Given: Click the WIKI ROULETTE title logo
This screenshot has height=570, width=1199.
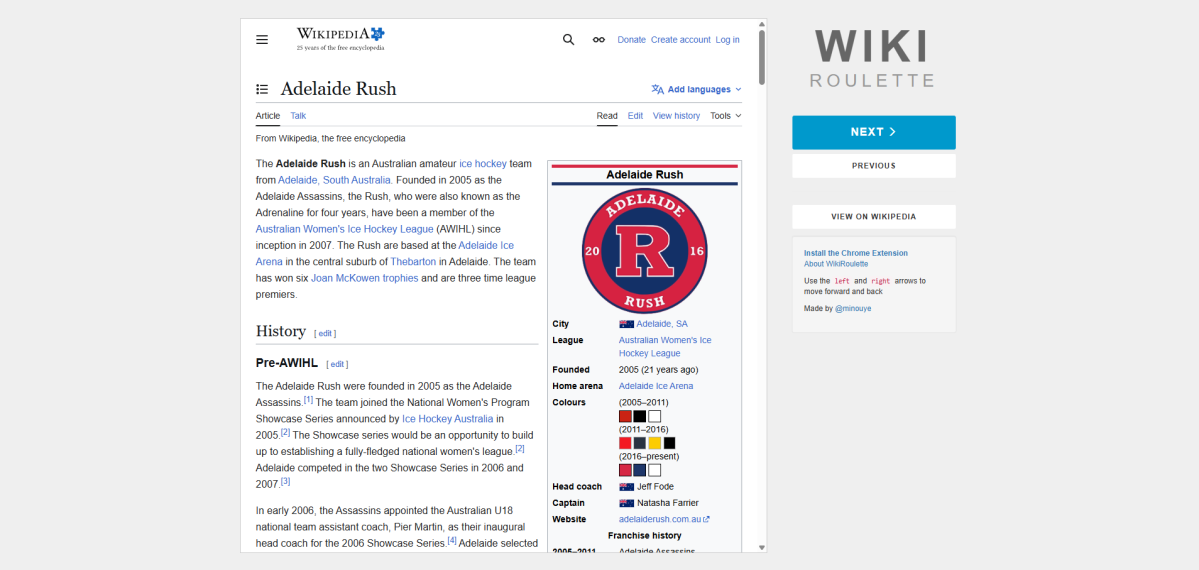Looking at the screenshot, I should click(x=872, y=59).
